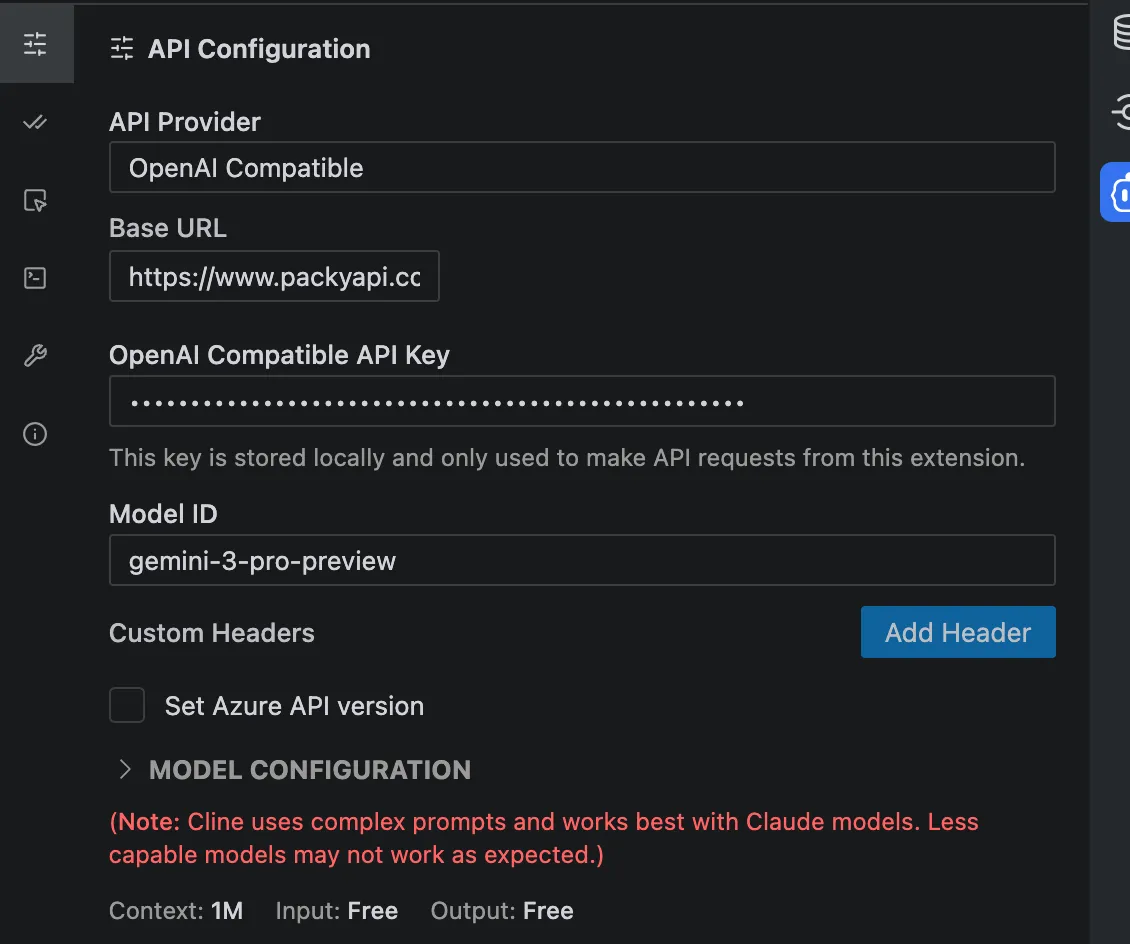The height and width of the screenshot is (944, 1130).
Task: Click the blue robot icon on right edge
Action: [1117, 192]
